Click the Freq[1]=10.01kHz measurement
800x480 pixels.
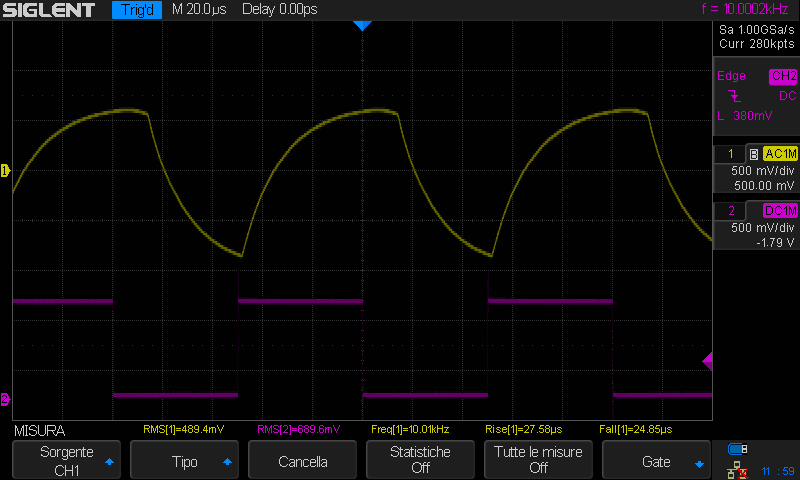(410, 430)
